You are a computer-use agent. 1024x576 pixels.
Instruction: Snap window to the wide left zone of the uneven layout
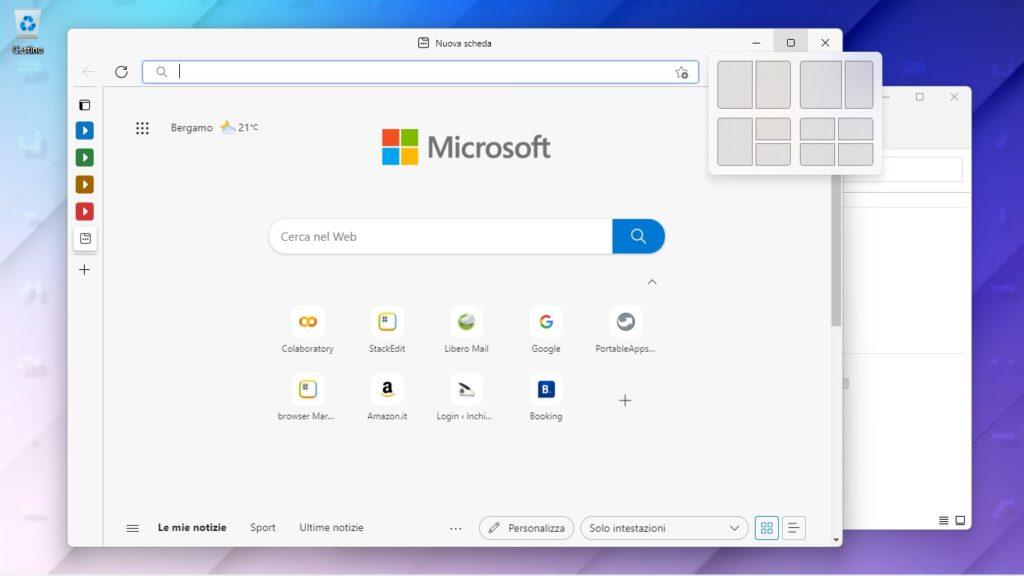[821, 85]
